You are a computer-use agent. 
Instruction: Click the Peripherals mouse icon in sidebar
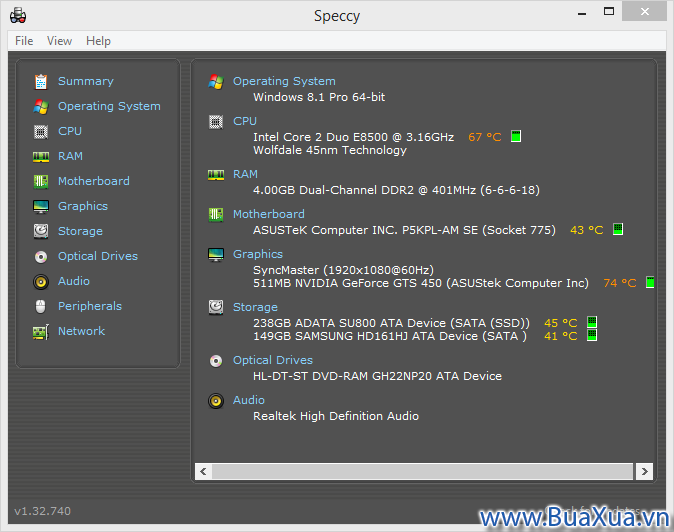pyautogui.click(x=41, y=306)
